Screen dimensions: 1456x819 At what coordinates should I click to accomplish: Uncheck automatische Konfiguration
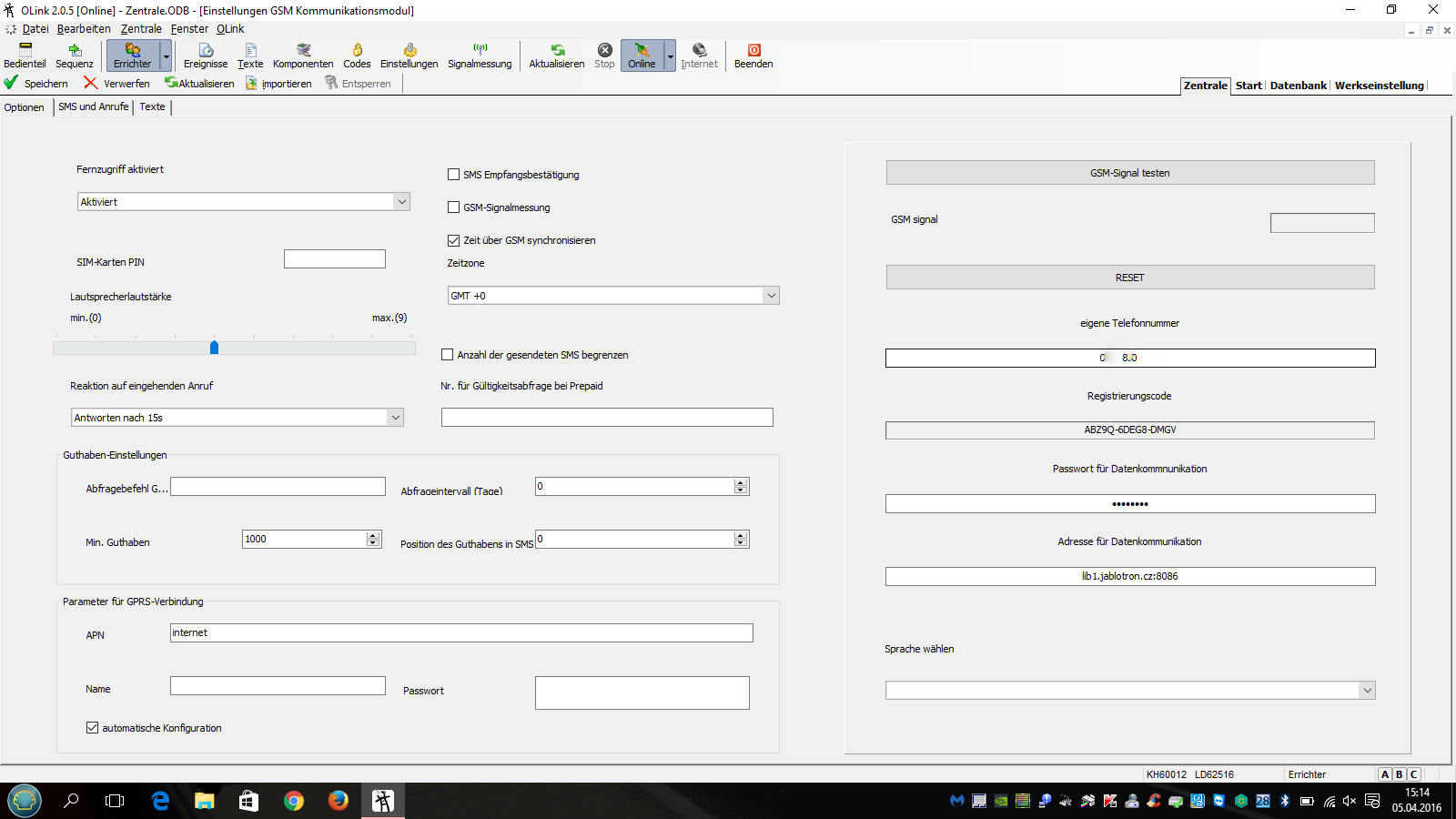point(93,728)
